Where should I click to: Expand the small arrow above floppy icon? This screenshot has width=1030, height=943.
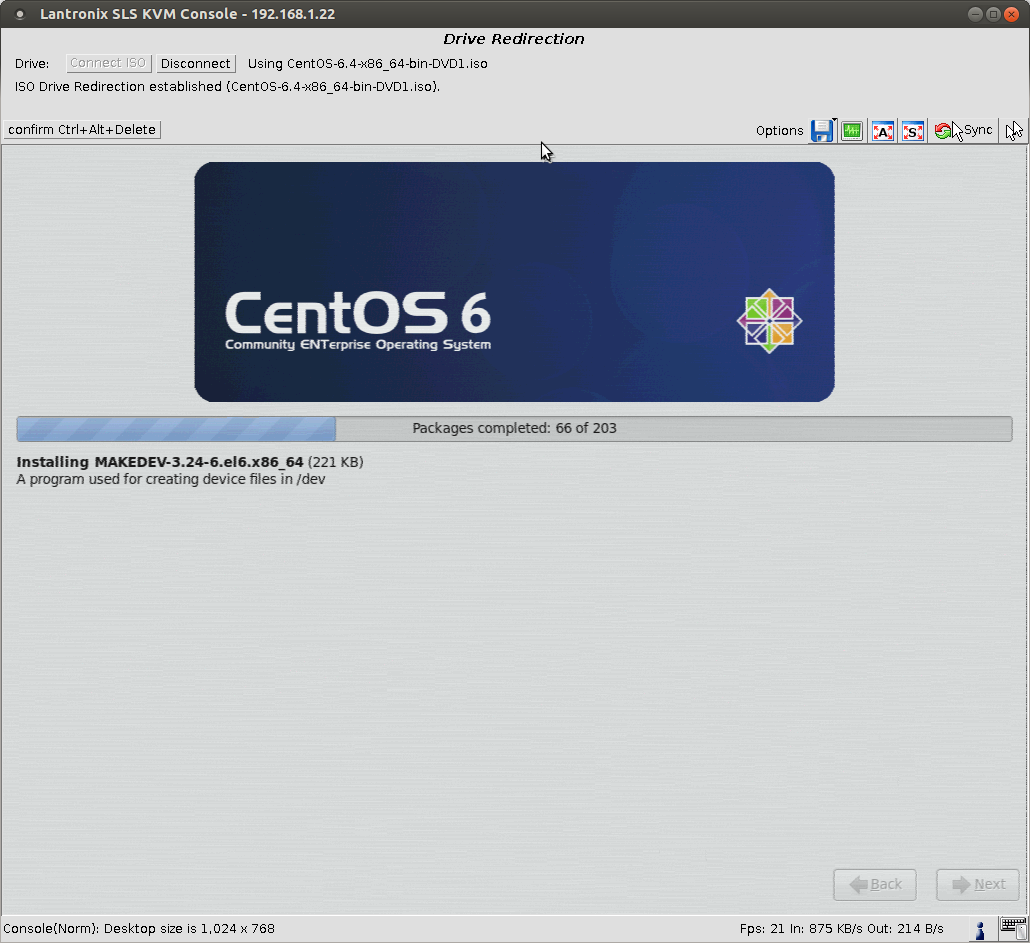(834, 121)
